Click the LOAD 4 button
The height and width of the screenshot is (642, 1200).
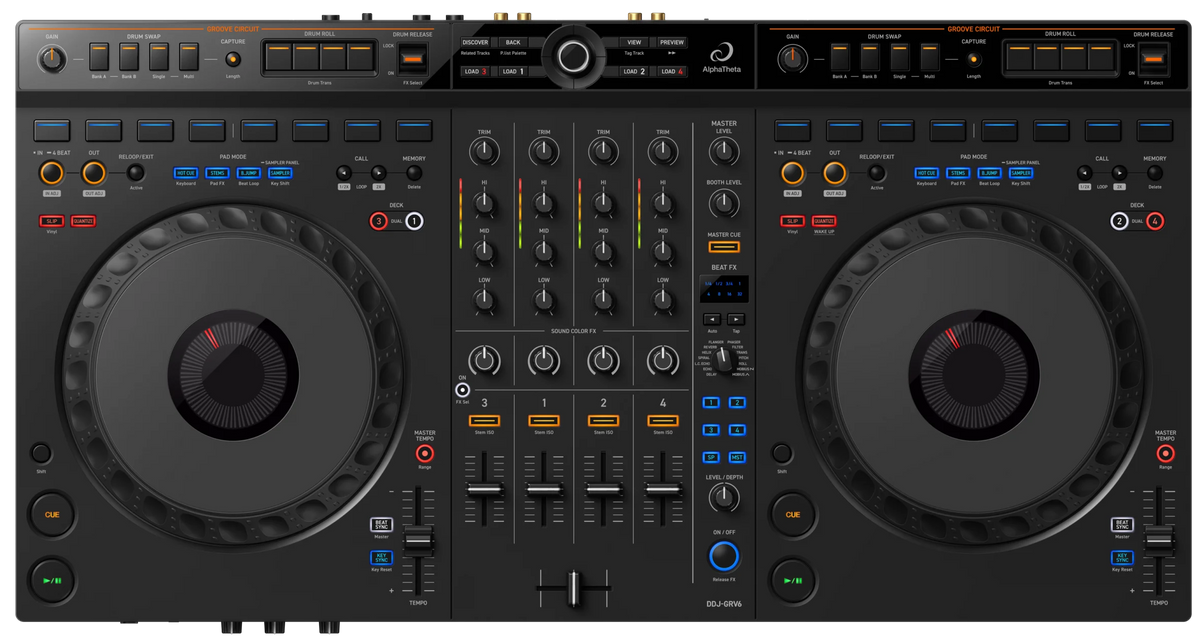671,72
